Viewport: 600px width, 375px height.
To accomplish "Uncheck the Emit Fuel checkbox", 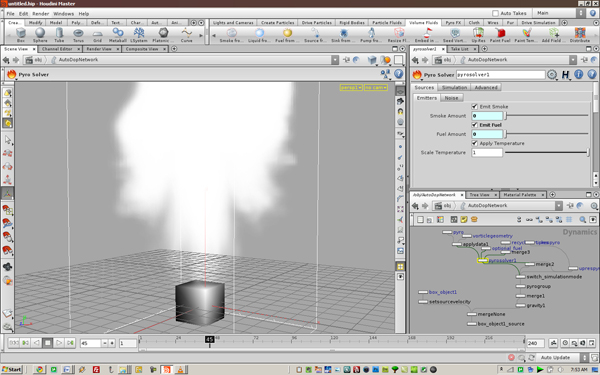I will click(474, 125).
